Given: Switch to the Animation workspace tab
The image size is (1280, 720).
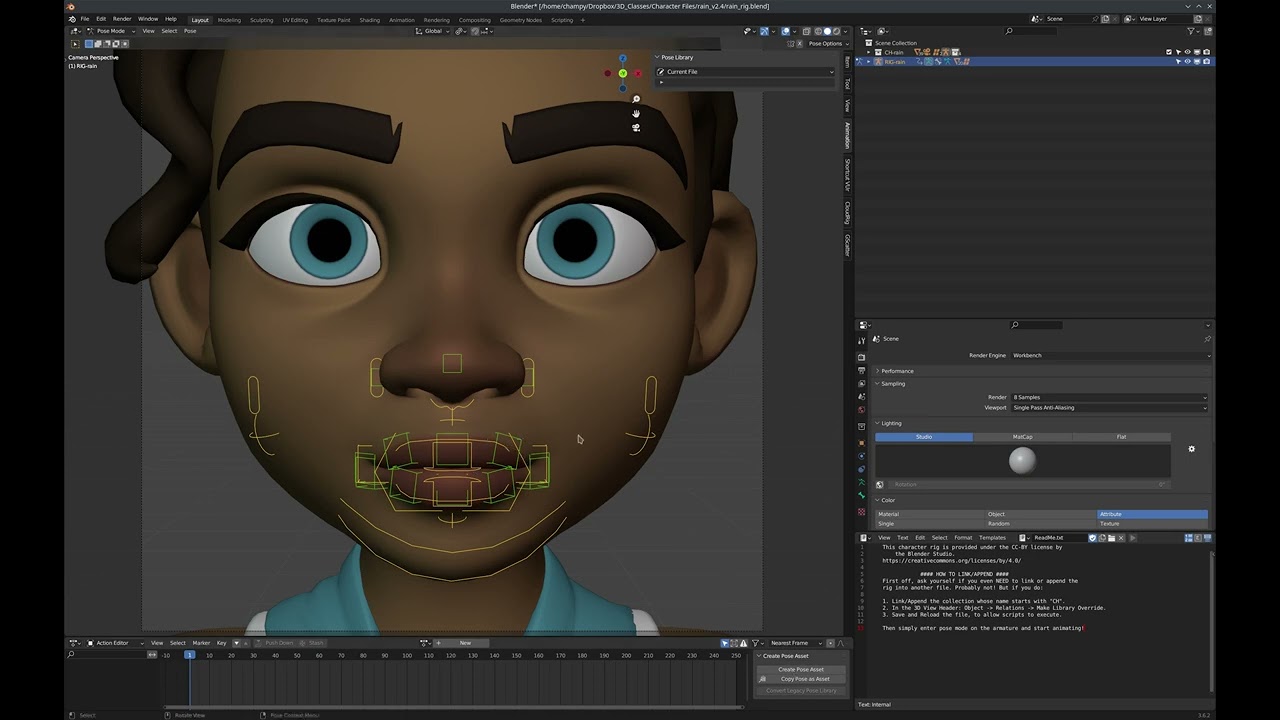Looking at the screenshot, I should [401, 20].
